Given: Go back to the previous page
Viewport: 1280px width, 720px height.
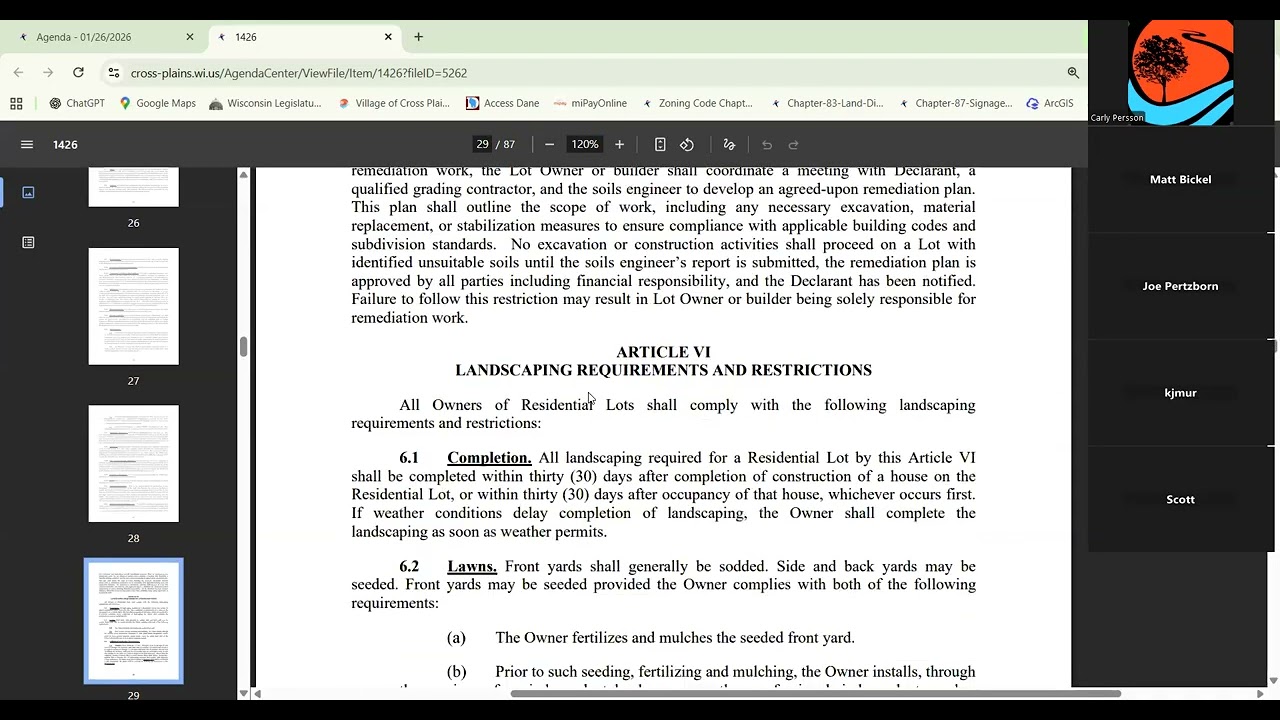Looking at the screenshot, I should click(x=18, y=73).
